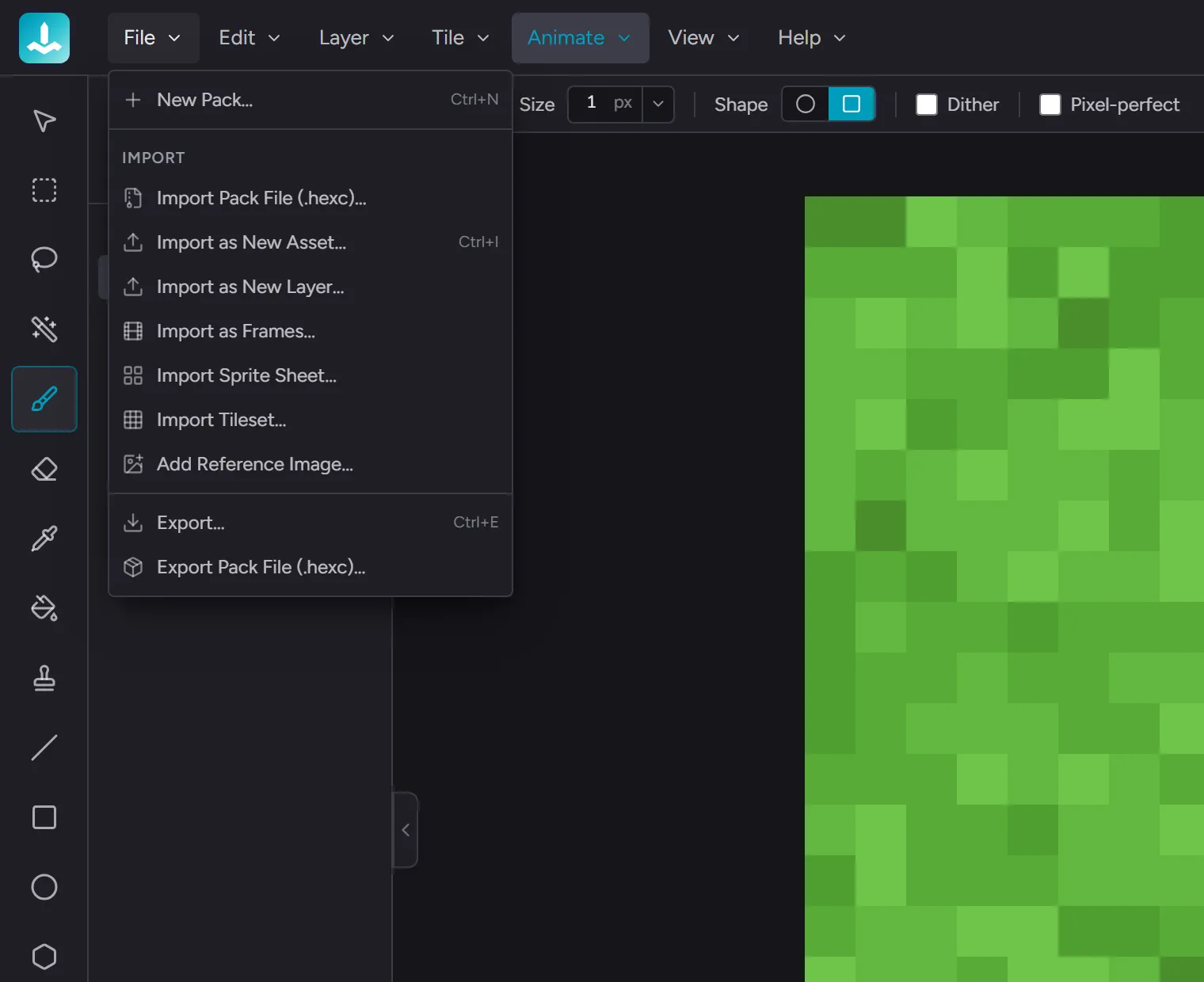
Task: Choose Export... menu entry
Action: click(311, 523)
